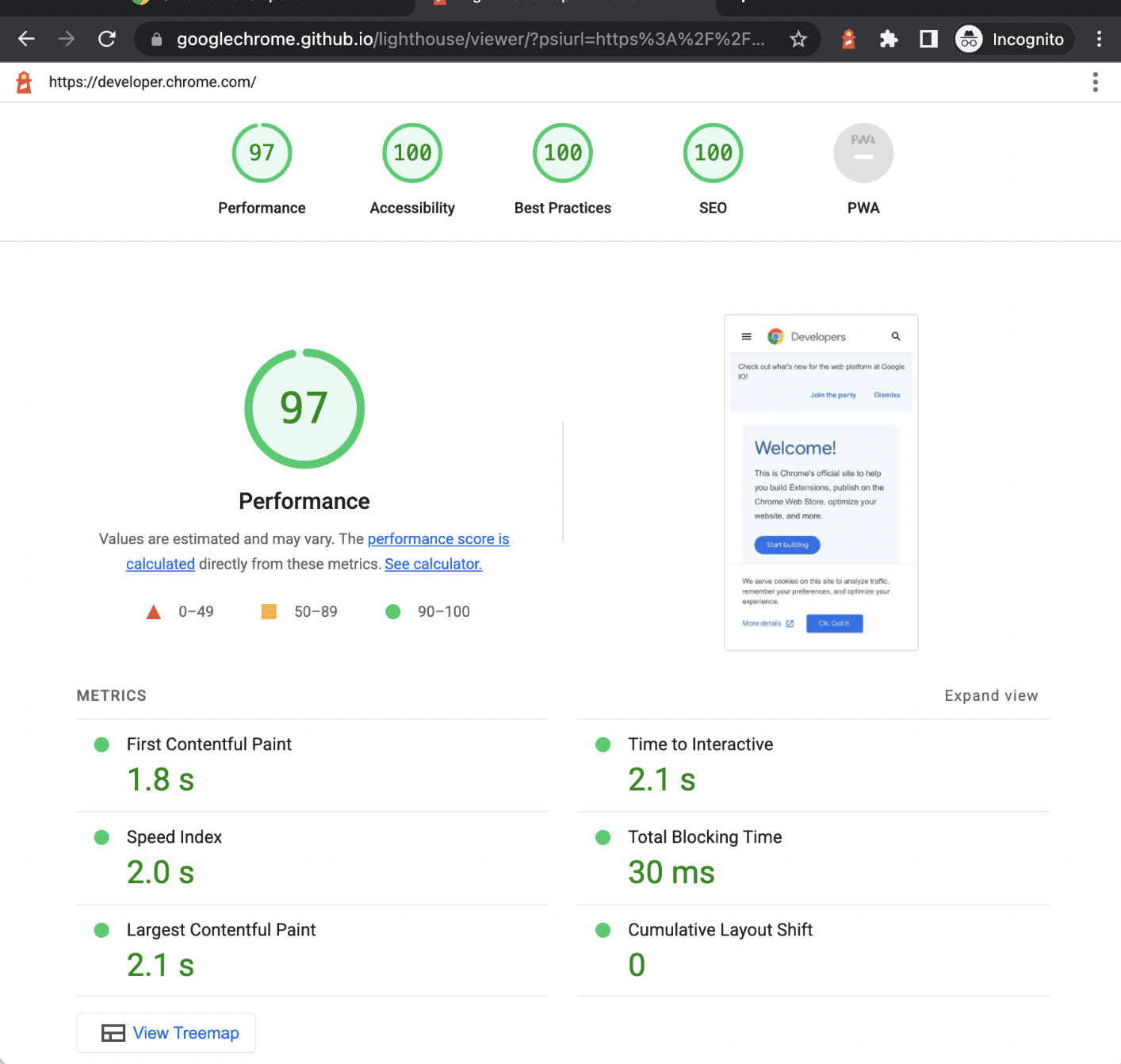The image size is (1121, 1064).
Task: Follow the 'See calculator.' link
Action: [x=433, y=564]
